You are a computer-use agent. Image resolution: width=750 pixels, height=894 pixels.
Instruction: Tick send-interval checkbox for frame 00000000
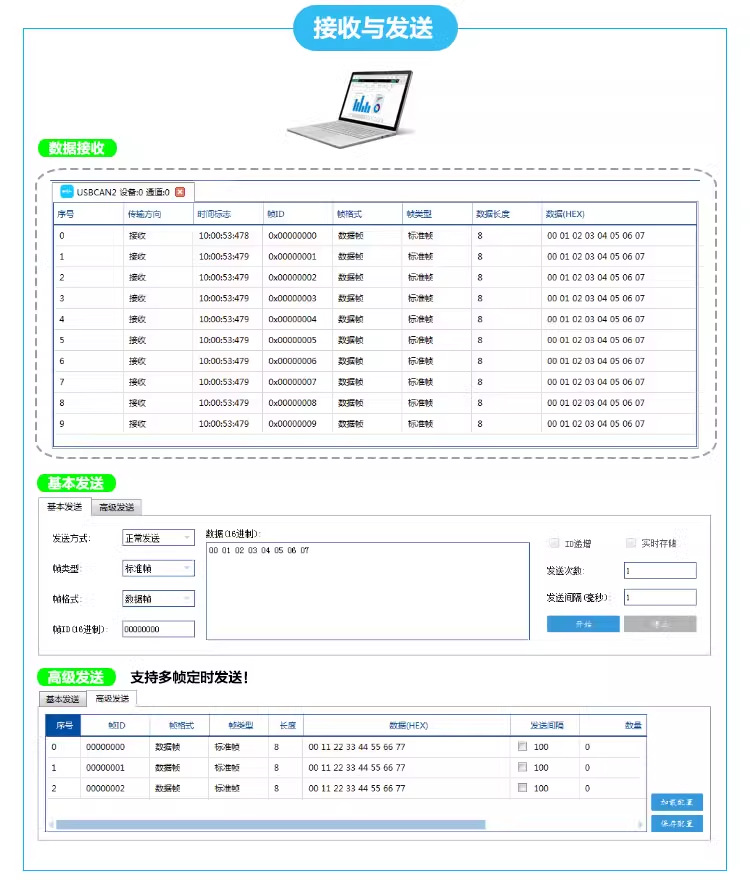click(522, 746)
